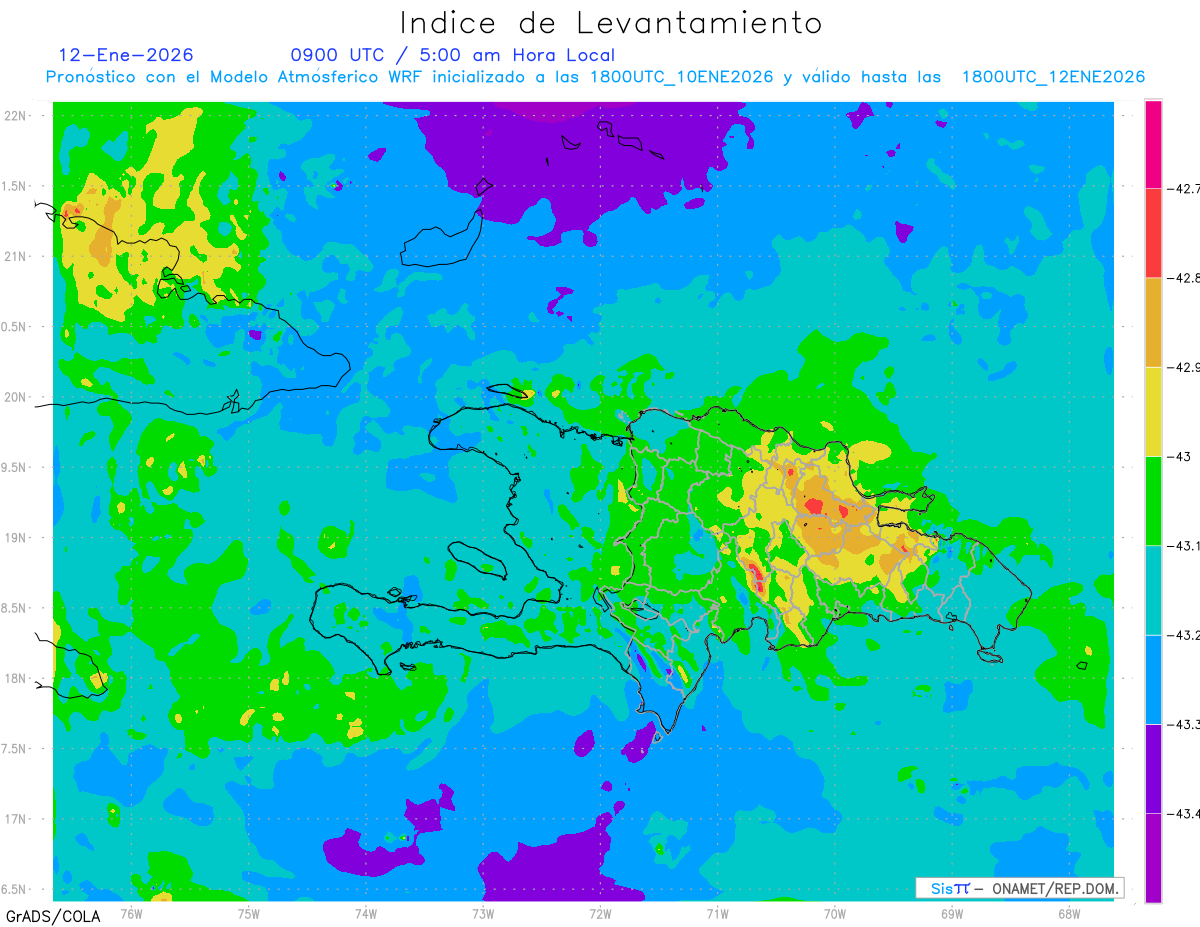This screenshot has height=927, width=1200.
Task: Click the '-42.7' legend value
Action: click(1183, 188)
